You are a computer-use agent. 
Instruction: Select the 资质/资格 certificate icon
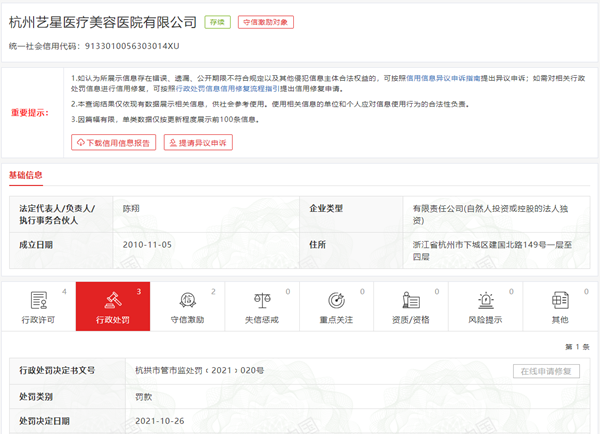coord(411,300)
